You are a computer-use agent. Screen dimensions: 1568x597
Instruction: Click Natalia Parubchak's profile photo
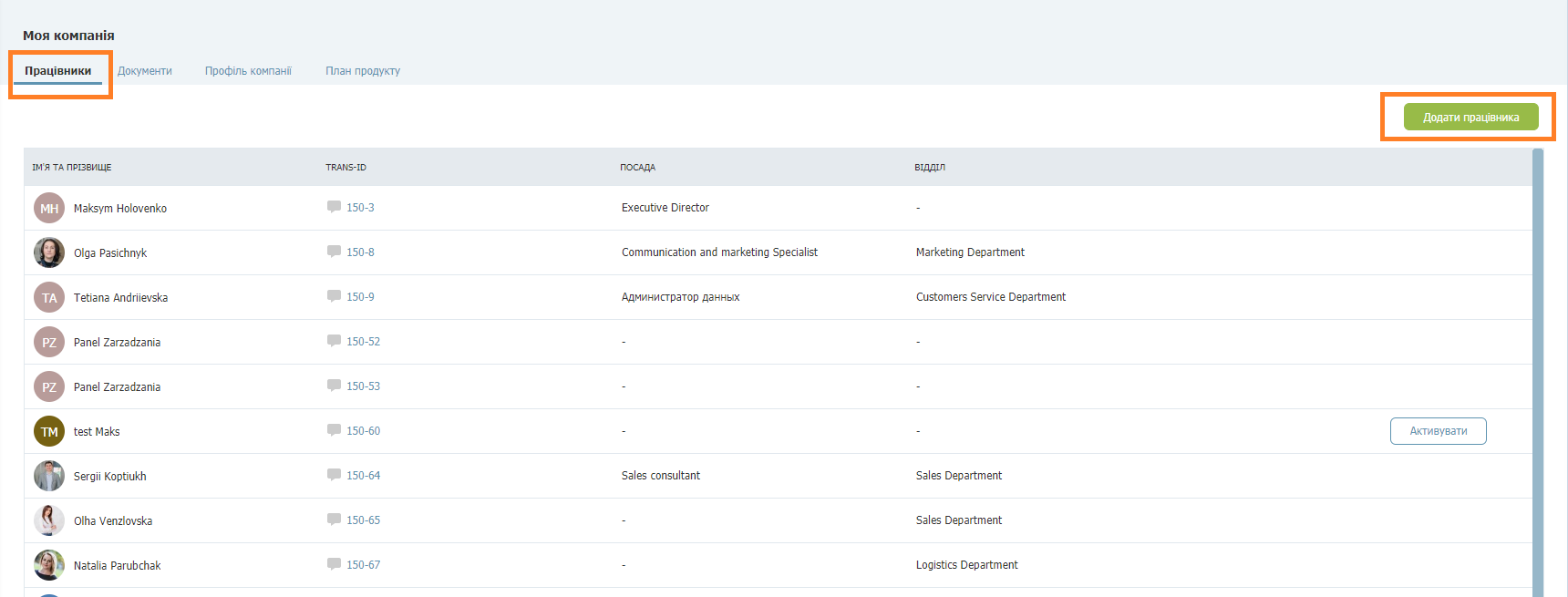[49, 565]
